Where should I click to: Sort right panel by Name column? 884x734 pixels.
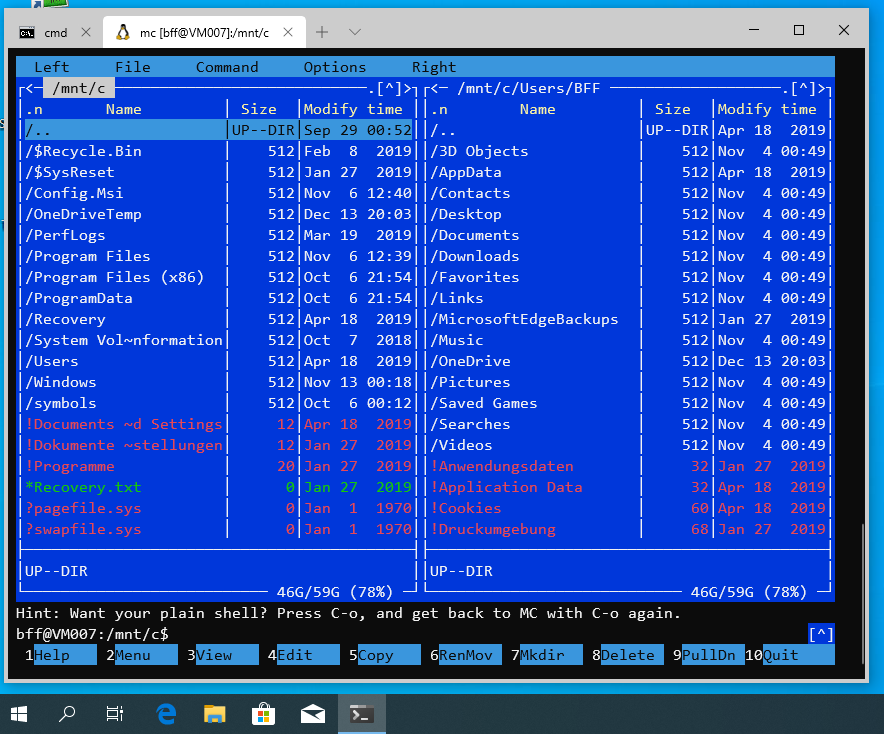click(x=537, y=109)
